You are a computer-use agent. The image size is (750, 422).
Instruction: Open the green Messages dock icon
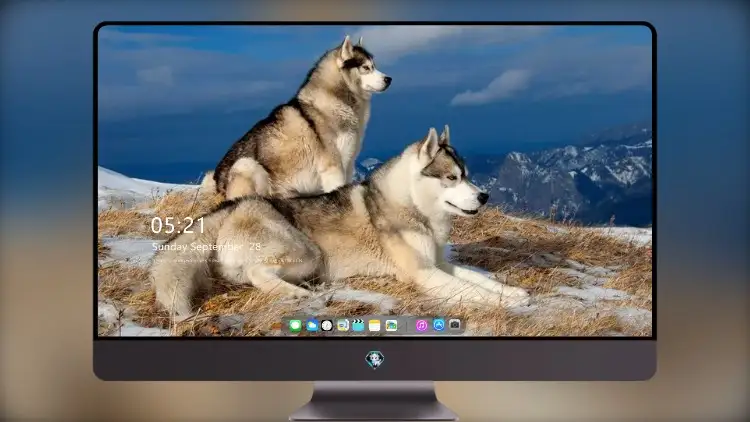[x=295, y=326]
